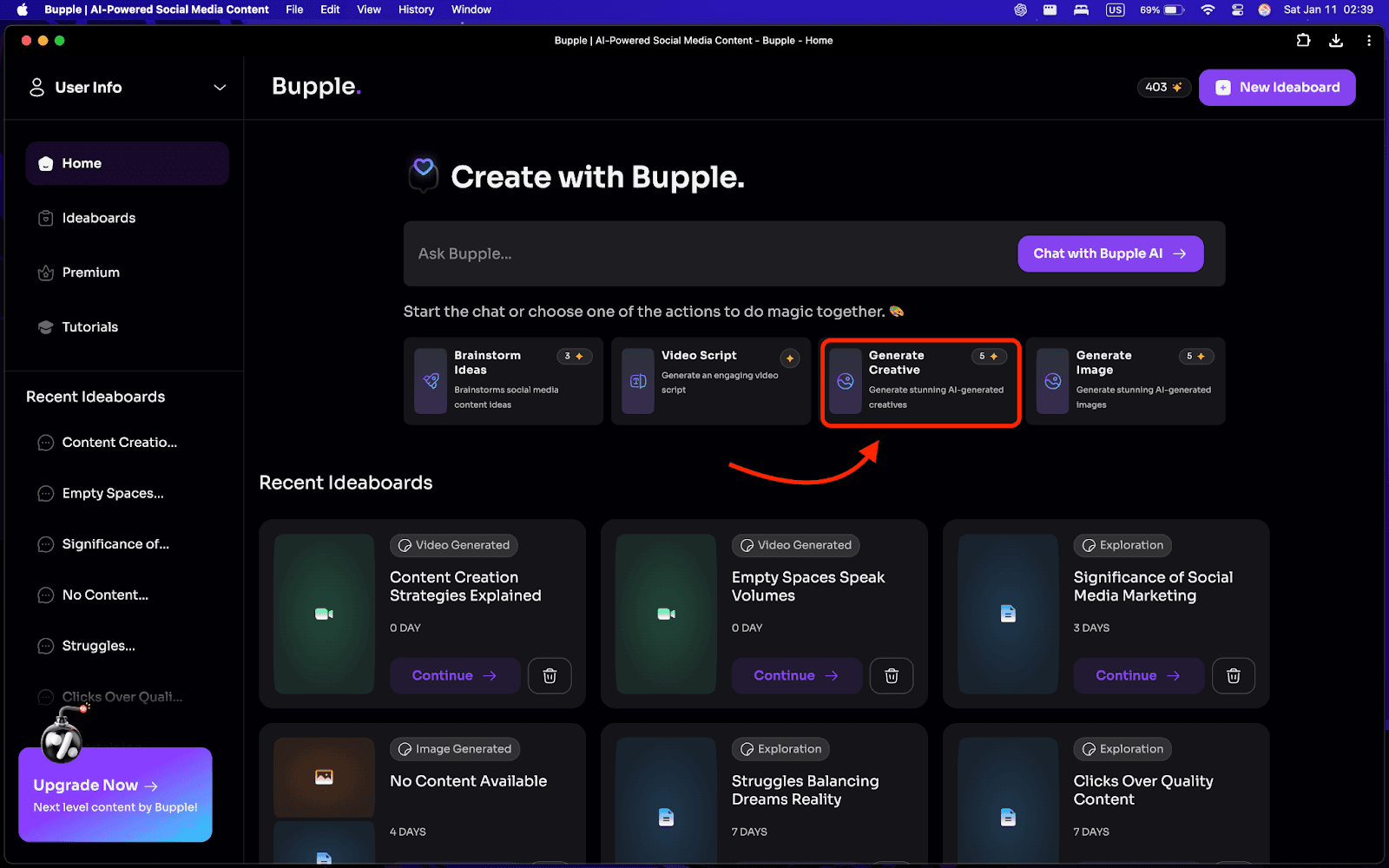Delete Empty Spaces Speak Volumes ideaboard

pyautogui.click(x=892, y=675)
